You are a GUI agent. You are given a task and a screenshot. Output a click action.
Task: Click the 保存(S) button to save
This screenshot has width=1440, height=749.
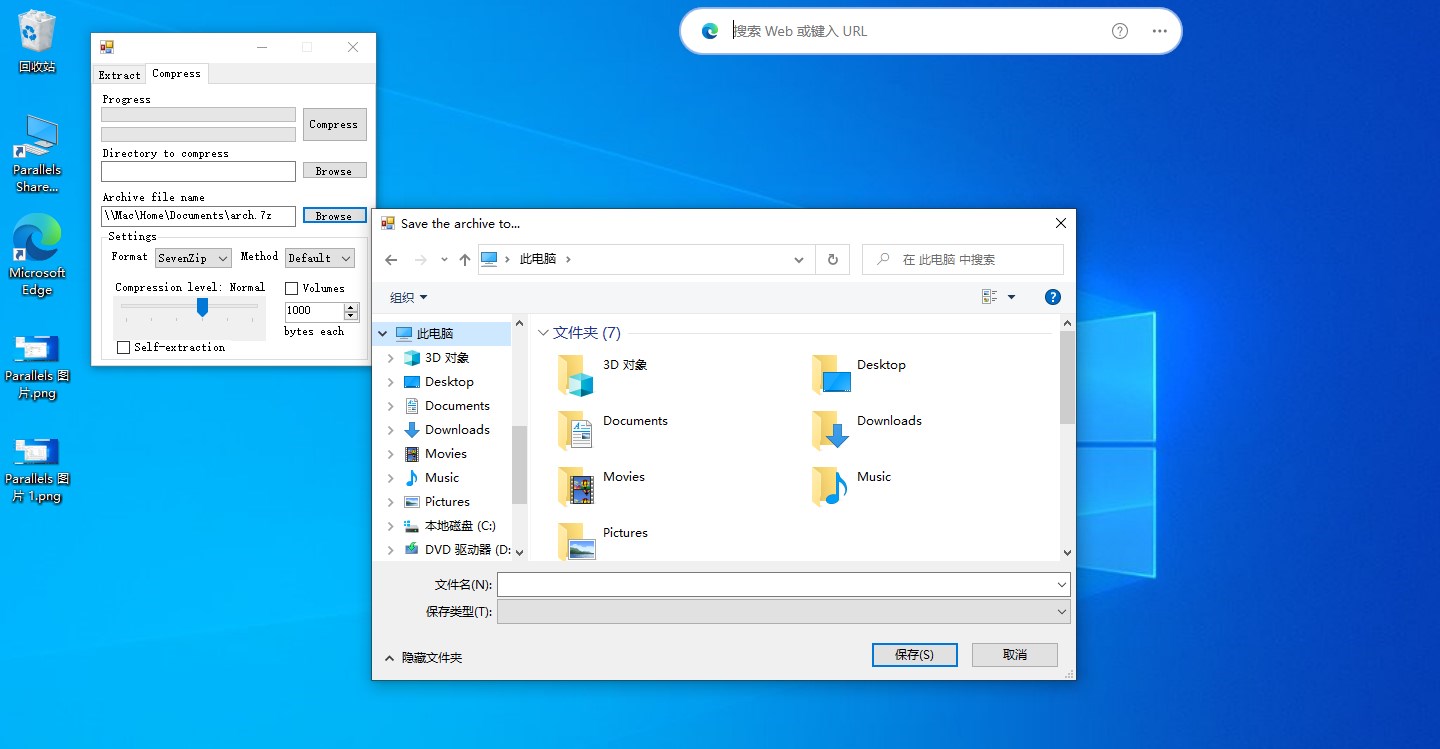point(913,654)
